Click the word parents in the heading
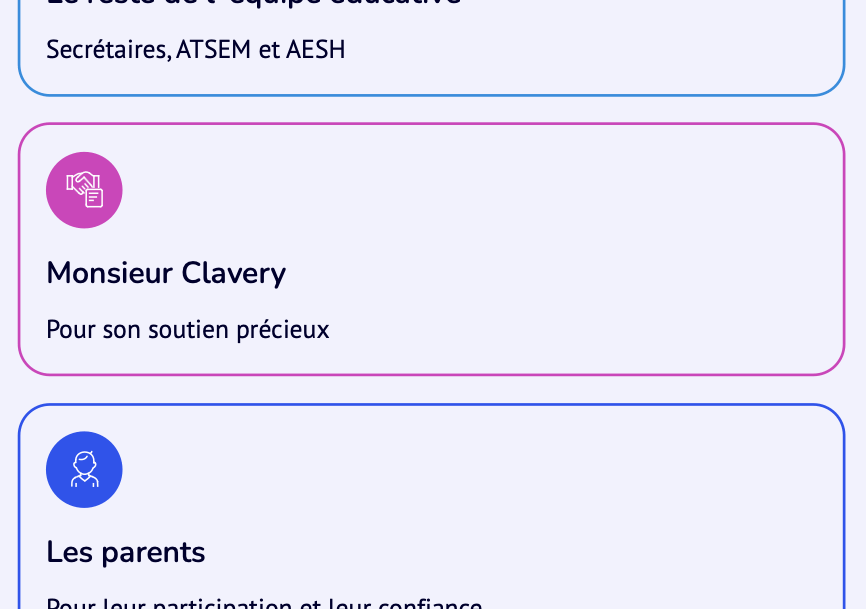The width and height of the screenshot is (866, 609). point(151,552)
